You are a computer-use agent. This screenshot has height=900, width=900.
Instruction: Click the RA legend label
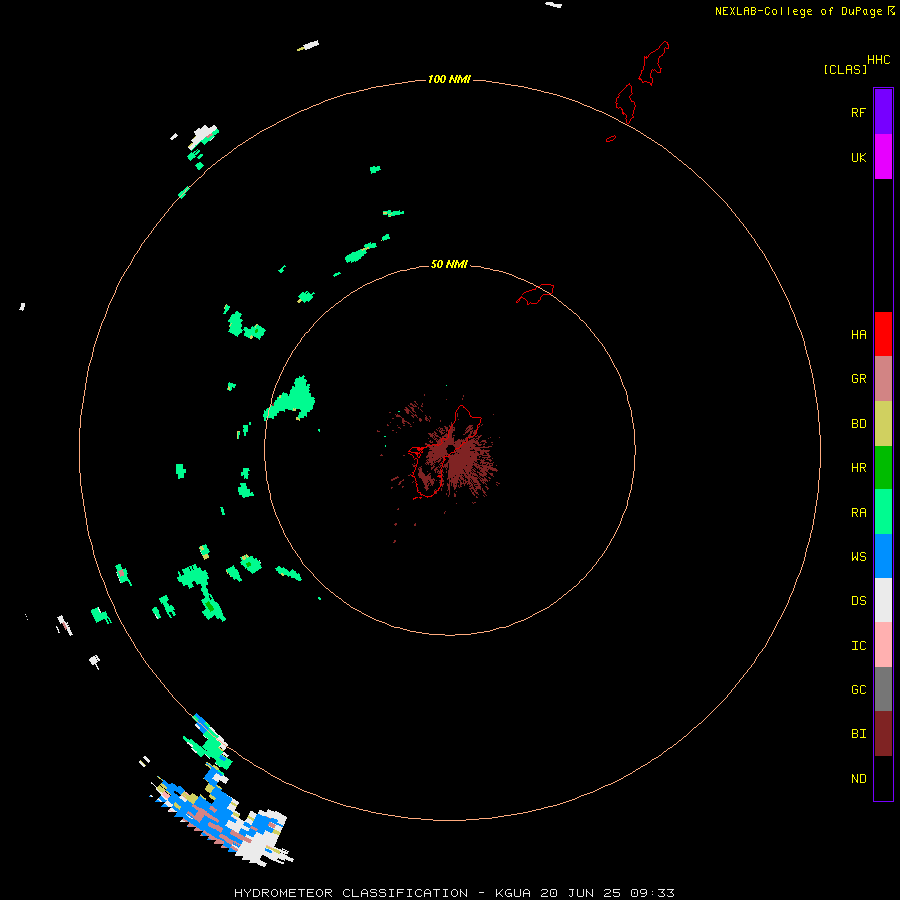(x=858, y=513)
